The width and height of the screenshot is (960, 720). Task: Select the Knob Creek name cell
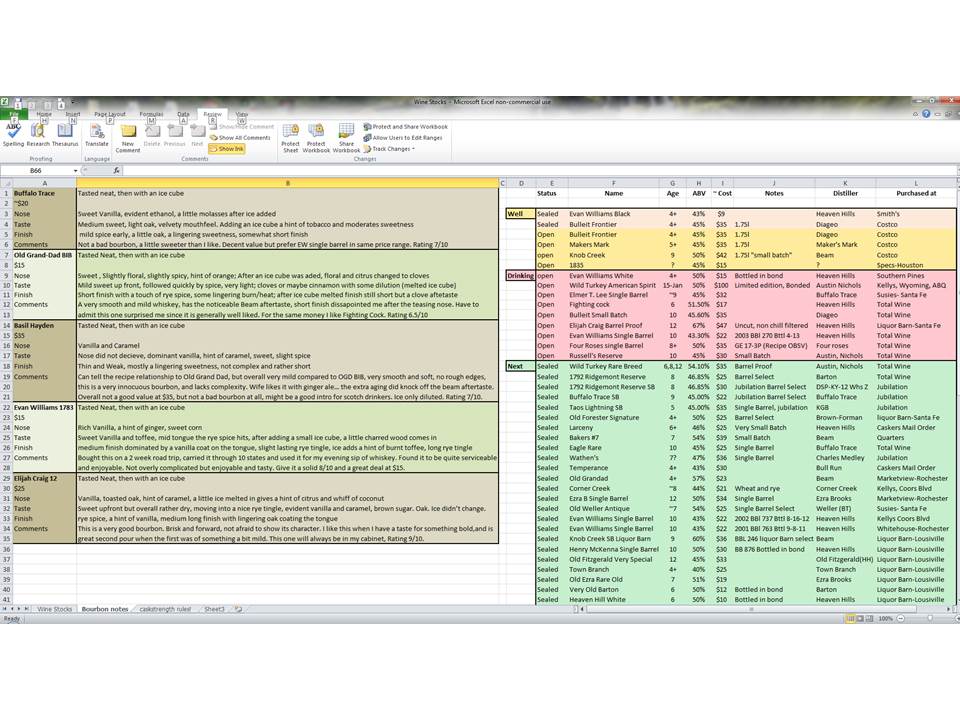tap(613, 255)
